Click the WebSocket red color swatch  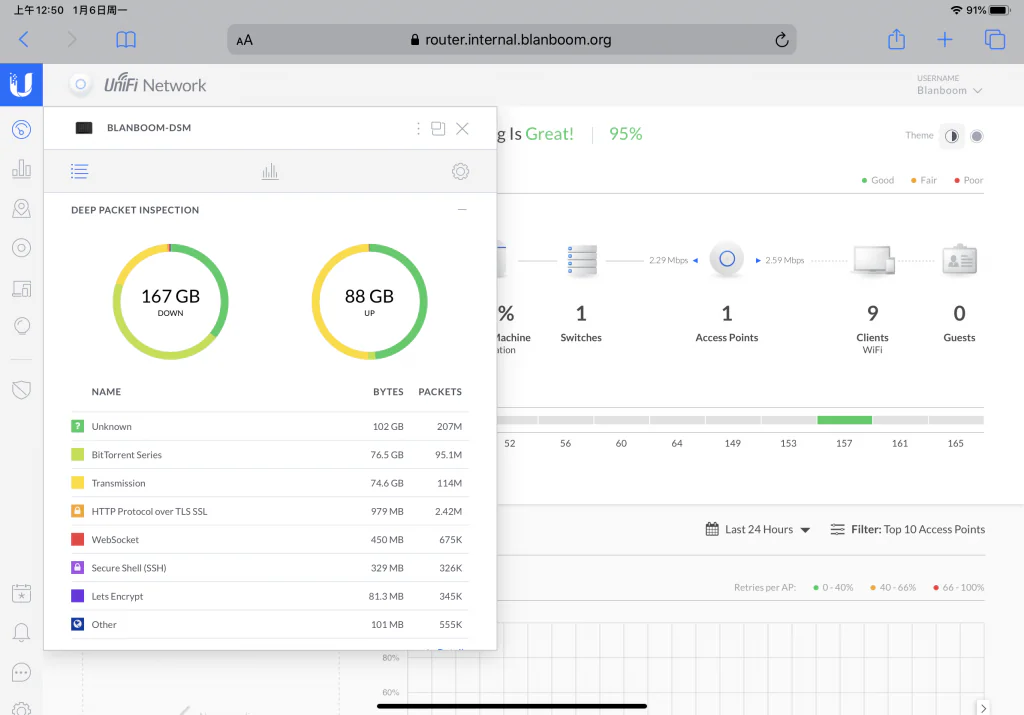point(77,539)
